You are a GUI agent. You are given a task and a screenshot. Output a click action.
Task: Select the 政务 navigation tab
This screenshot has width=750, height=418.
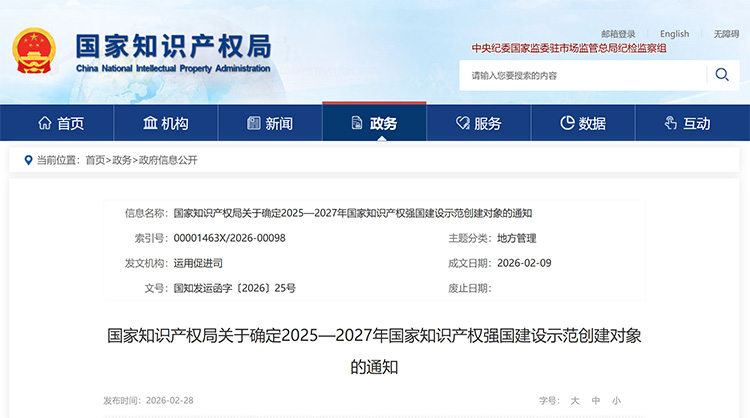(x=373, y=123)
